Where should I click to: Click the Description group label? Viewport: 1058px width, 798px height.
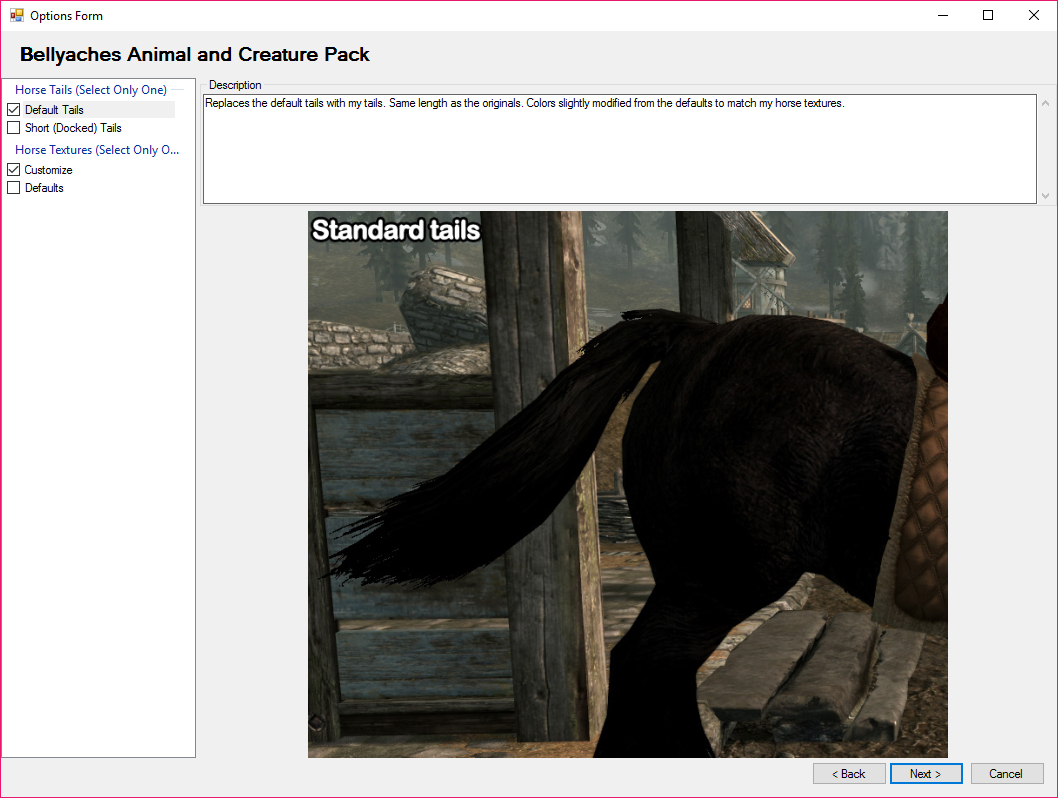[235, 85]
